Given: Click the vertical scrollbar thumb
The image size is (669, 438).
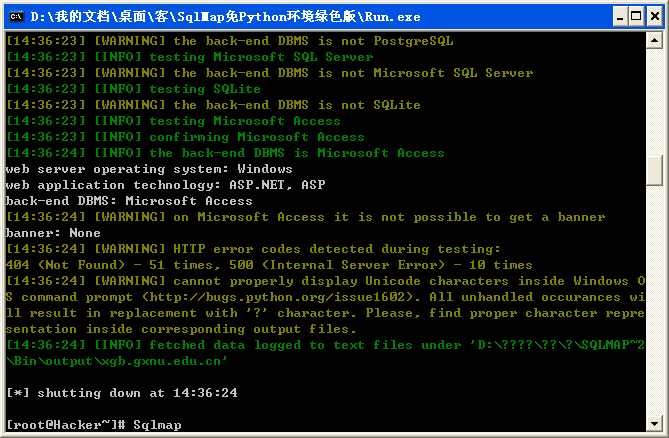Looking at the screenshot, I should pyautogui.click(x=654, y=171).
